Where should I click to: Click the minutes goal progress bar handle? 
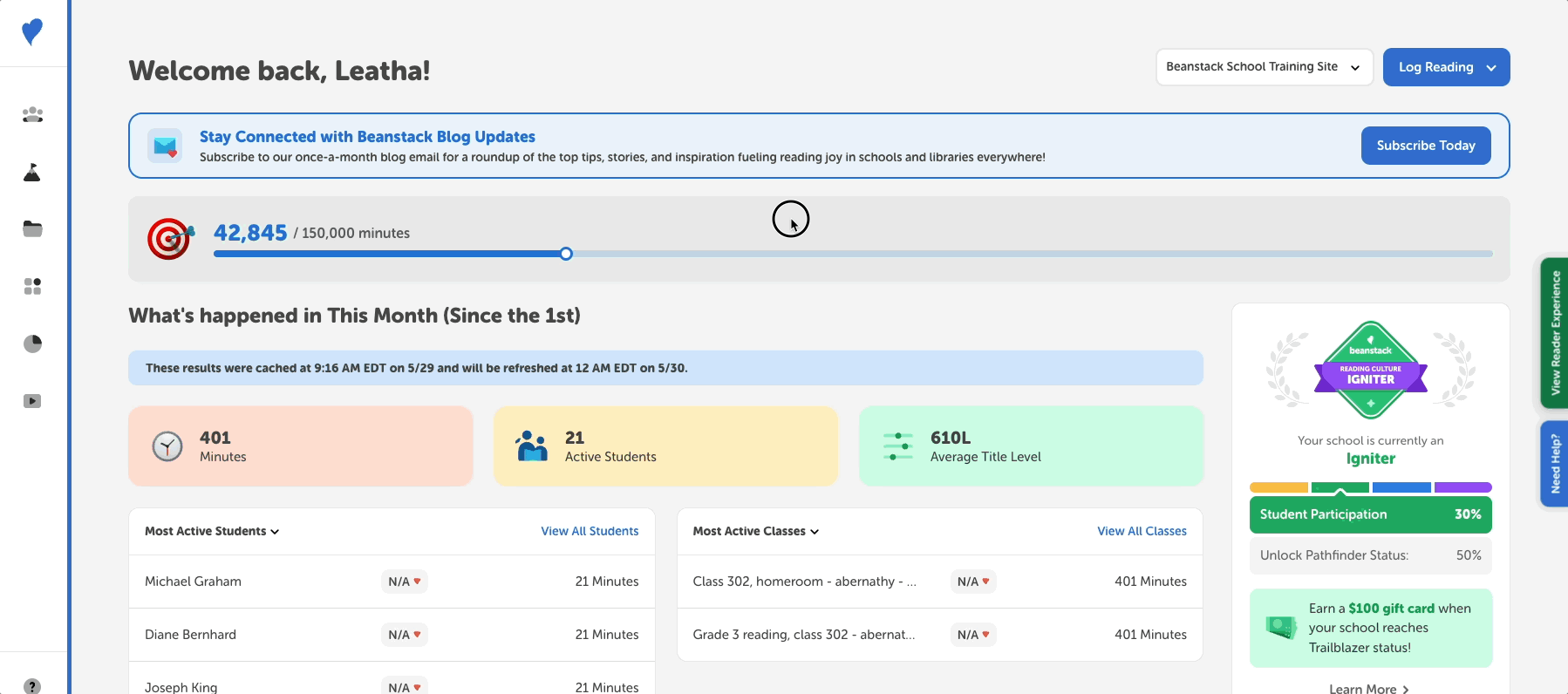pos(566,254)
